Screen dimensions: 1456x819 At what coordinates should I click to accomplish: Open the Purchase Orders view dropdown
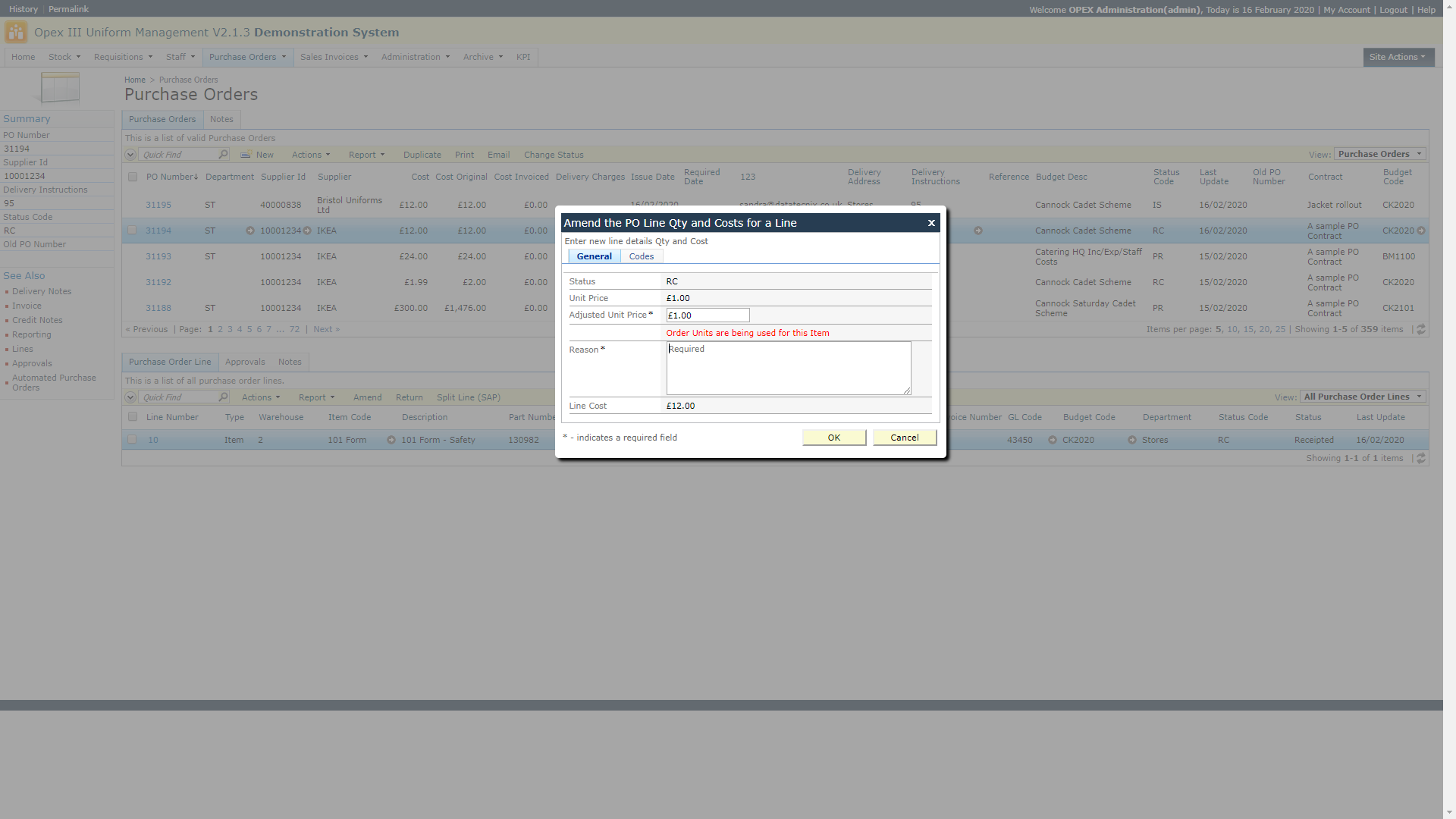pyautogui.click(x=1379, y=154)
